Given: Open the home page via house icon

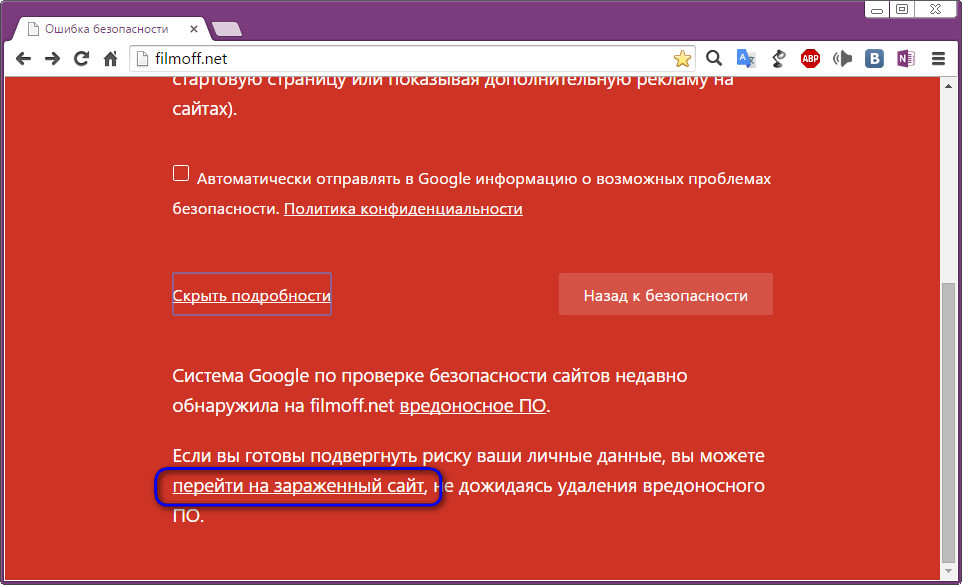Looking at the screenshot, I should 110,59.
